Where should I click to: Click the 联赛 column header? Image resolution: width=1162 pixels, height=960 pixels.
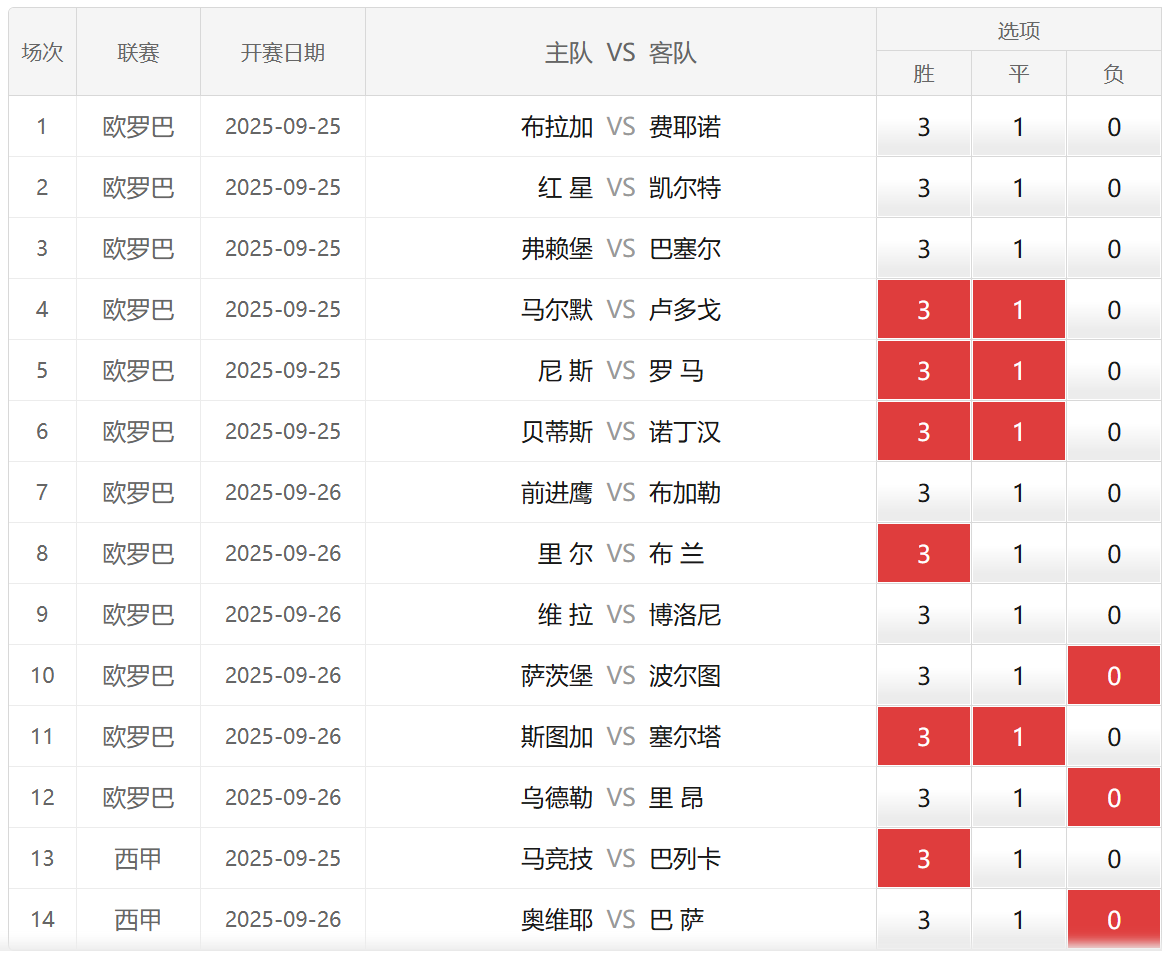point(138,53)
